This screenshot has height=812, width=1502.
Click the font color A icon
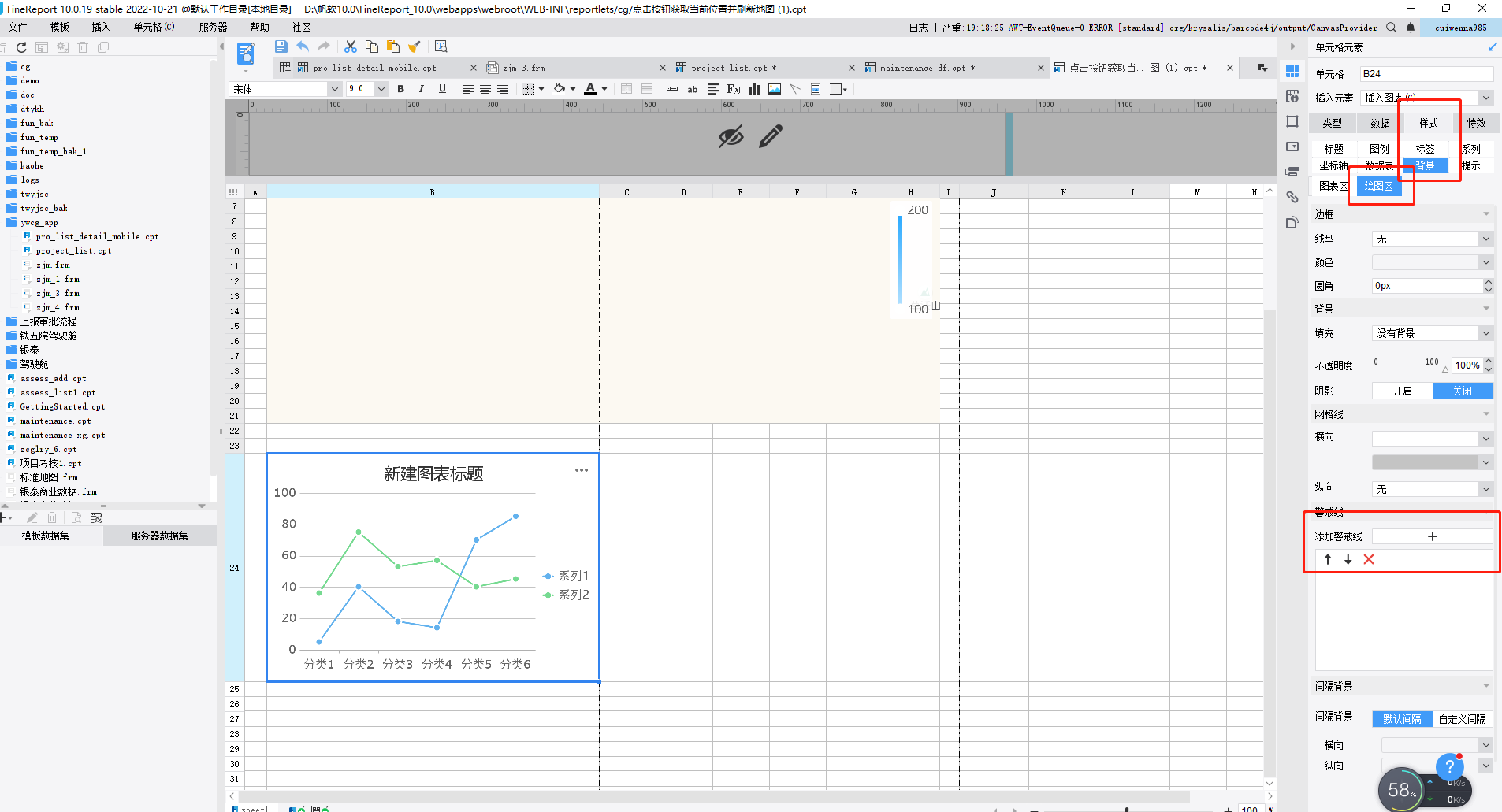(x=590, y=89)
